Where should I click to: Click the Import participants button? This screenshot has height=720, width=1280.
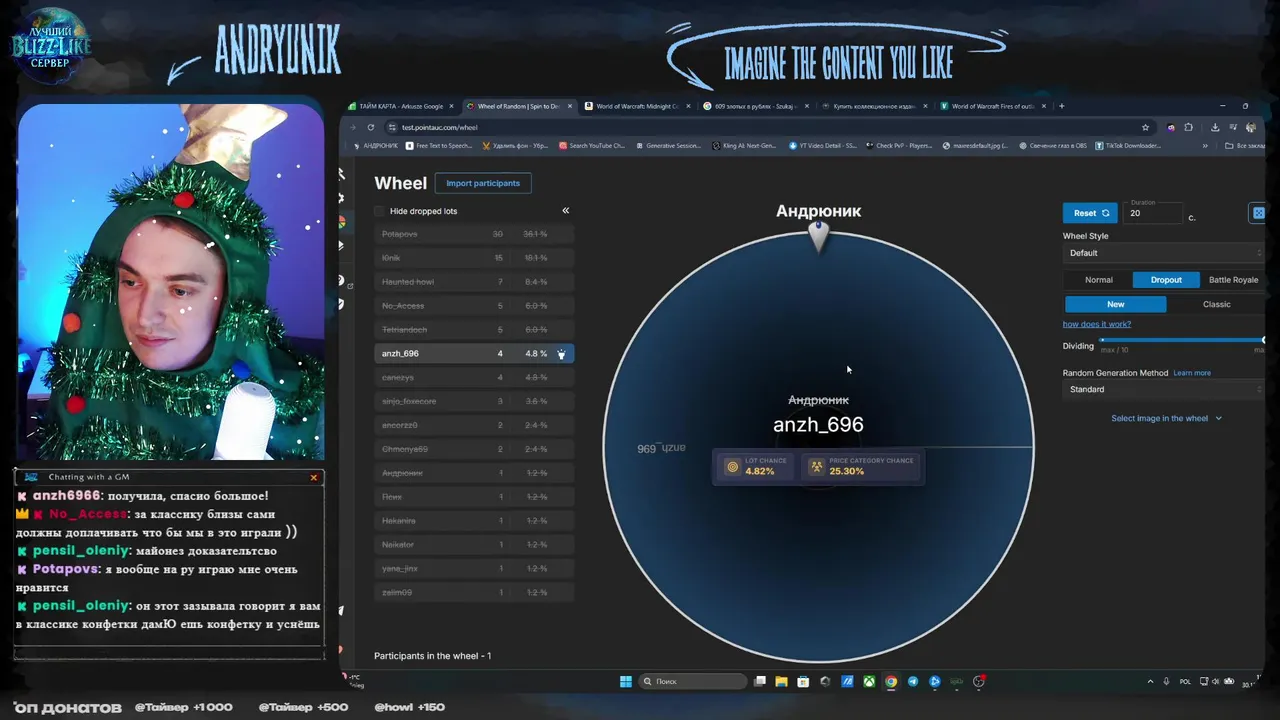[483, 183]
